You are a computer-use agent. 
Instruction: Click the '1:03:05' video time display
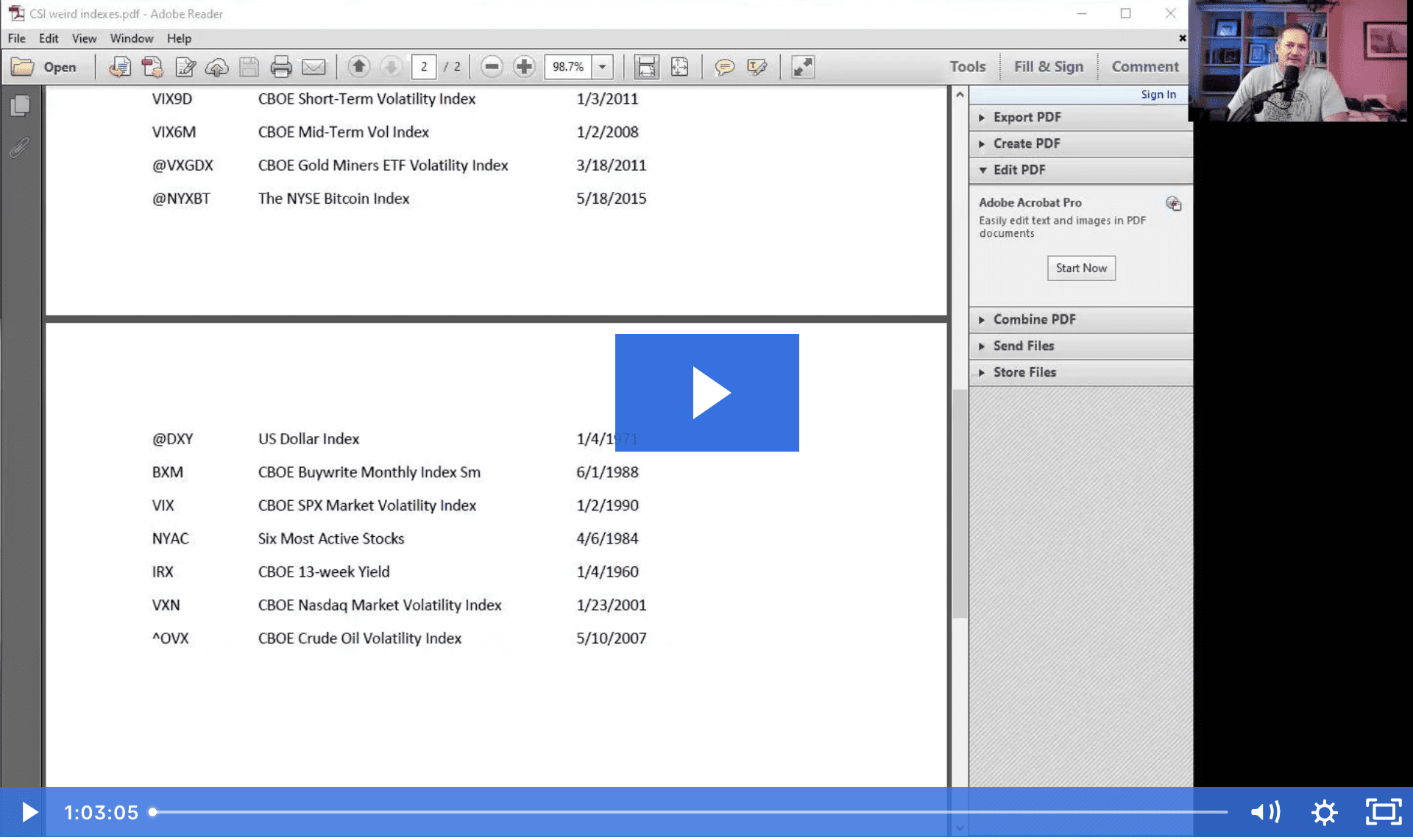pyautogui.click(x=101, y=812)
